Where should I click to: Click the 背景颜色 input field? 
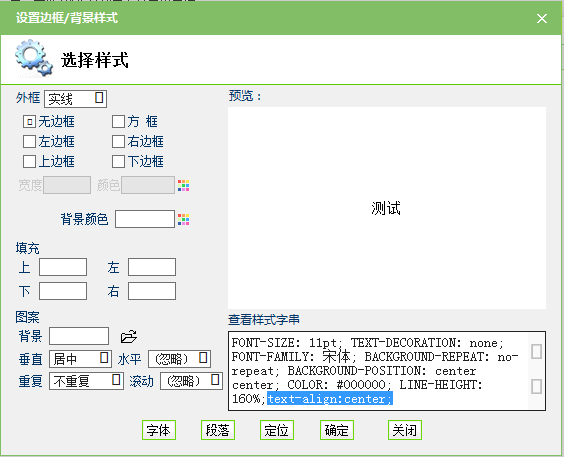145,219
